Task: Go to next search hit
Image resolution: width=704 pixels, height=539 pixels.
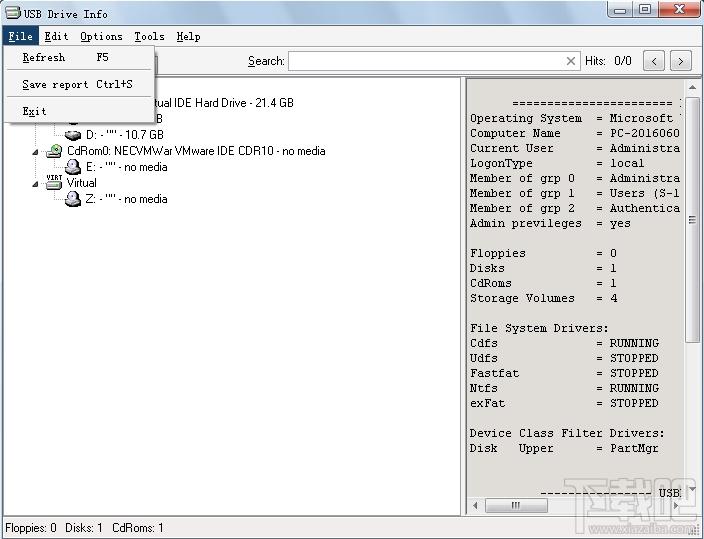Action: point(681,61)
